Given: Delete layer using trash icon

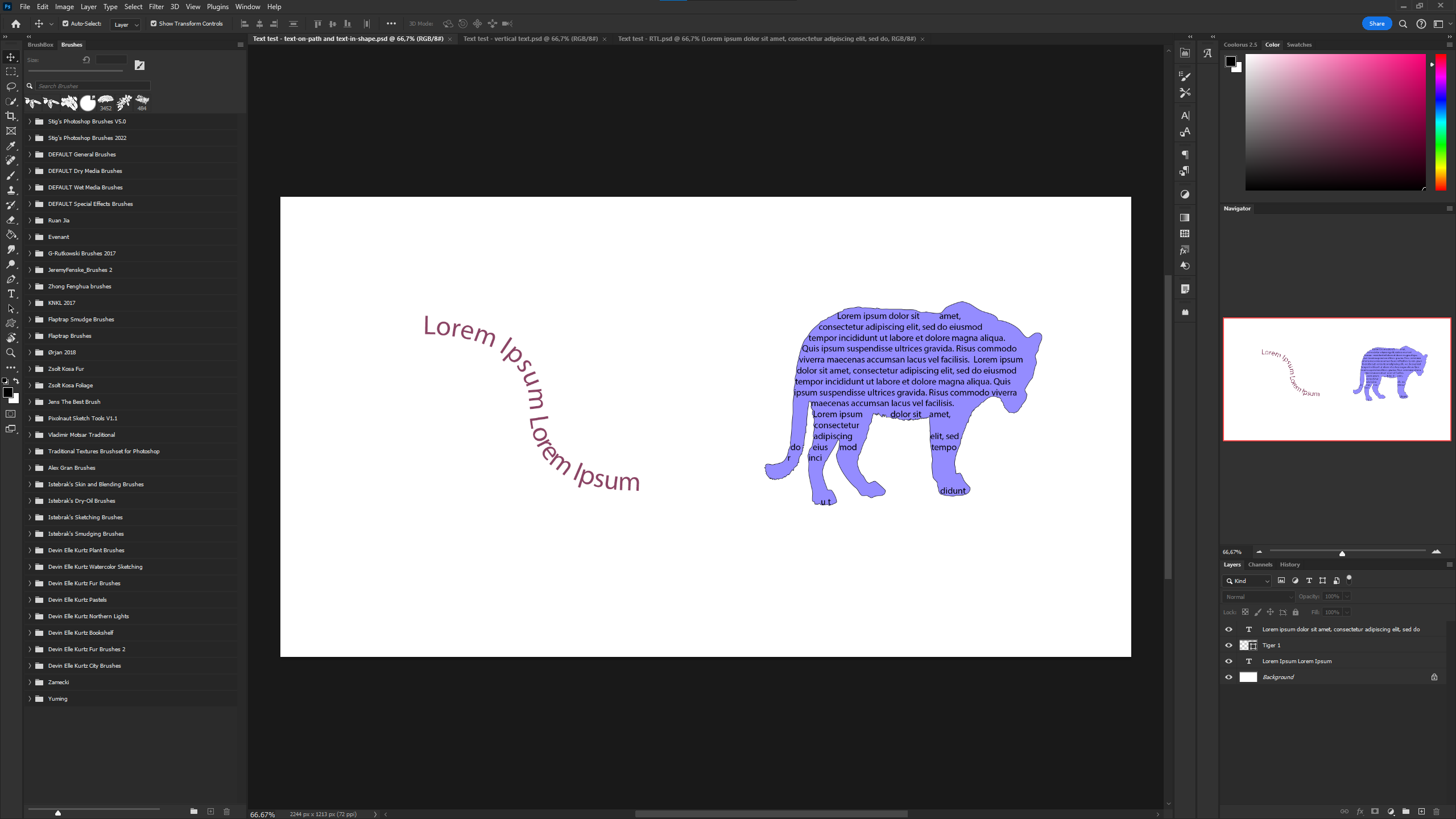Looking at the screenshot, I should [x=1436, y=812].
